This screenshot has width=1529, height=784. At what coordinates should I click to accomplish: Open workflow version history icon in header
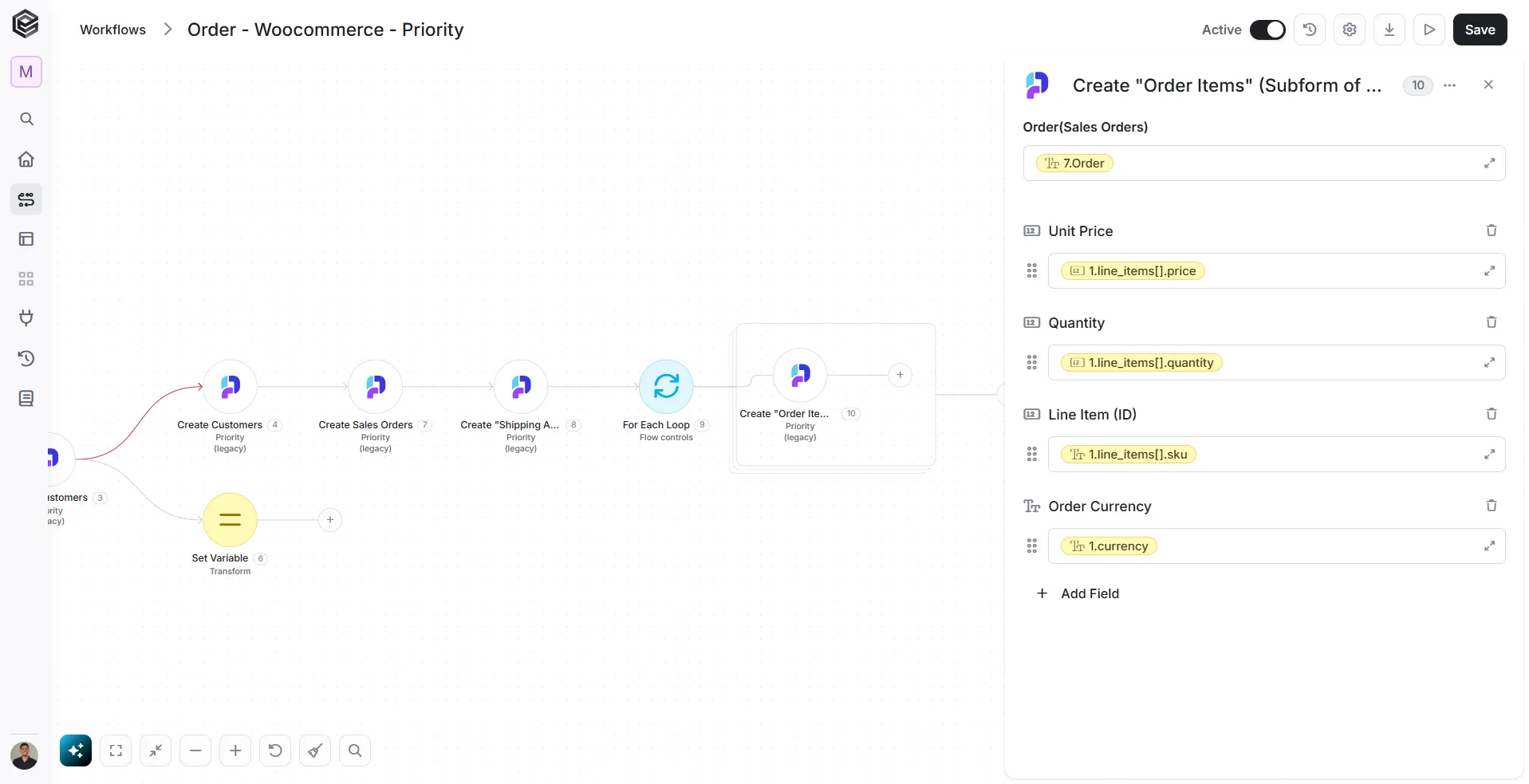(1310, 30)
